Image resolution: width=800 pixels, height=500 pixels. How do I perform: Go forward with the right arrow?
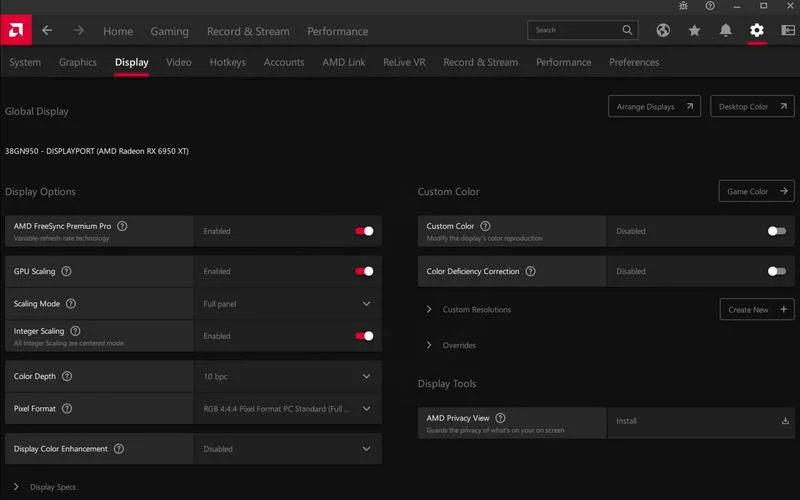(79, 31)
